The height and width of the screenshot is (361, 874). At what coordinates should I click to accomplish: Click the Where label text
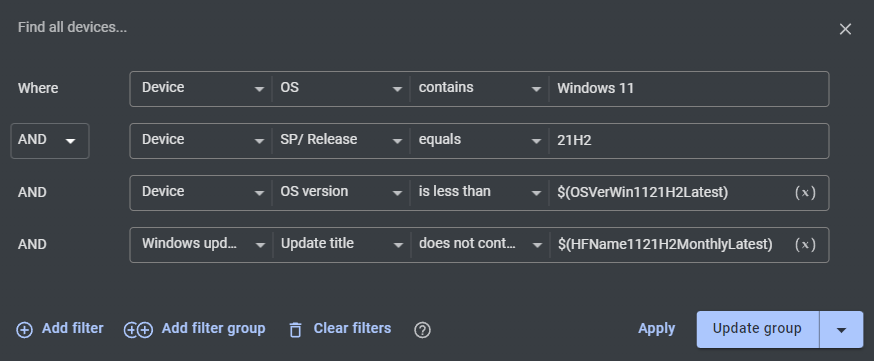click(x=38, y=89)
